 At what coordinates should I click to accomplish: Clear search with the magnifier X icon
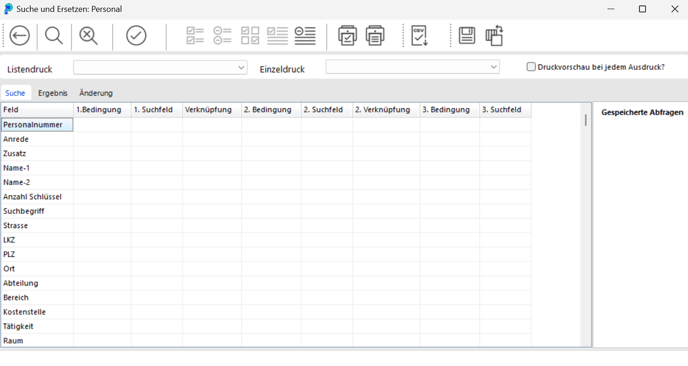click(88, 36)
